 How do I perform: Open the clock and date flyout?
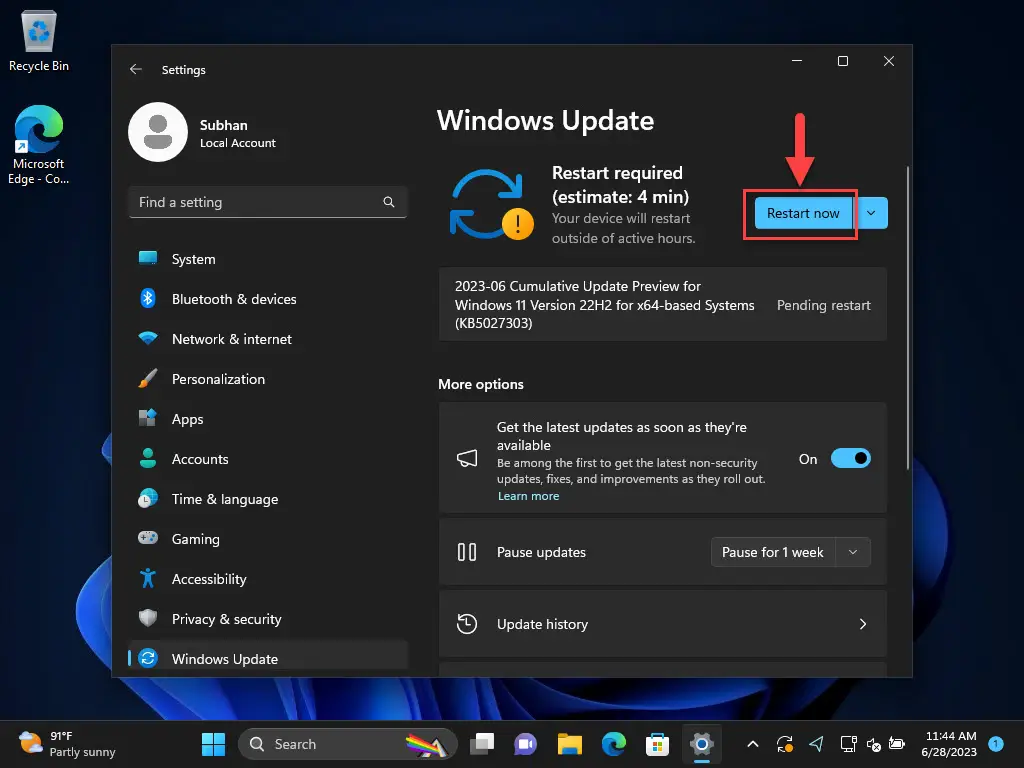[950, 744]
